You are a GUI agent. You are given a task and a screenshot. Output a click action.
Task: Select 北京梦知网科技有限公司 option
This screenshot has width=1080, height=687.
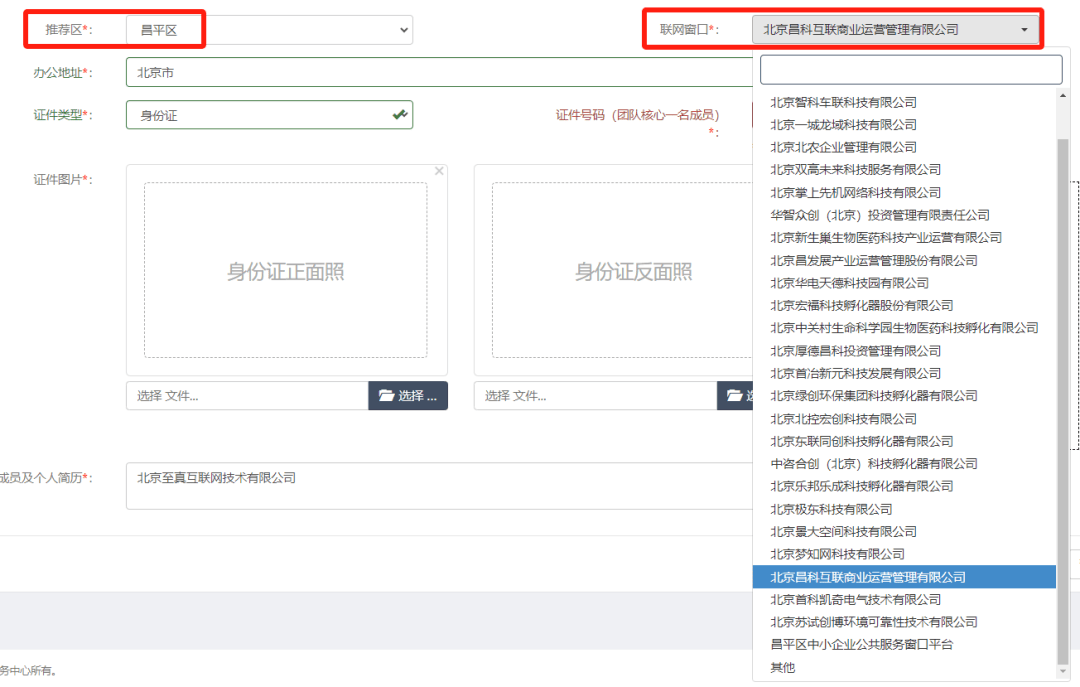[x=904, y=554]
